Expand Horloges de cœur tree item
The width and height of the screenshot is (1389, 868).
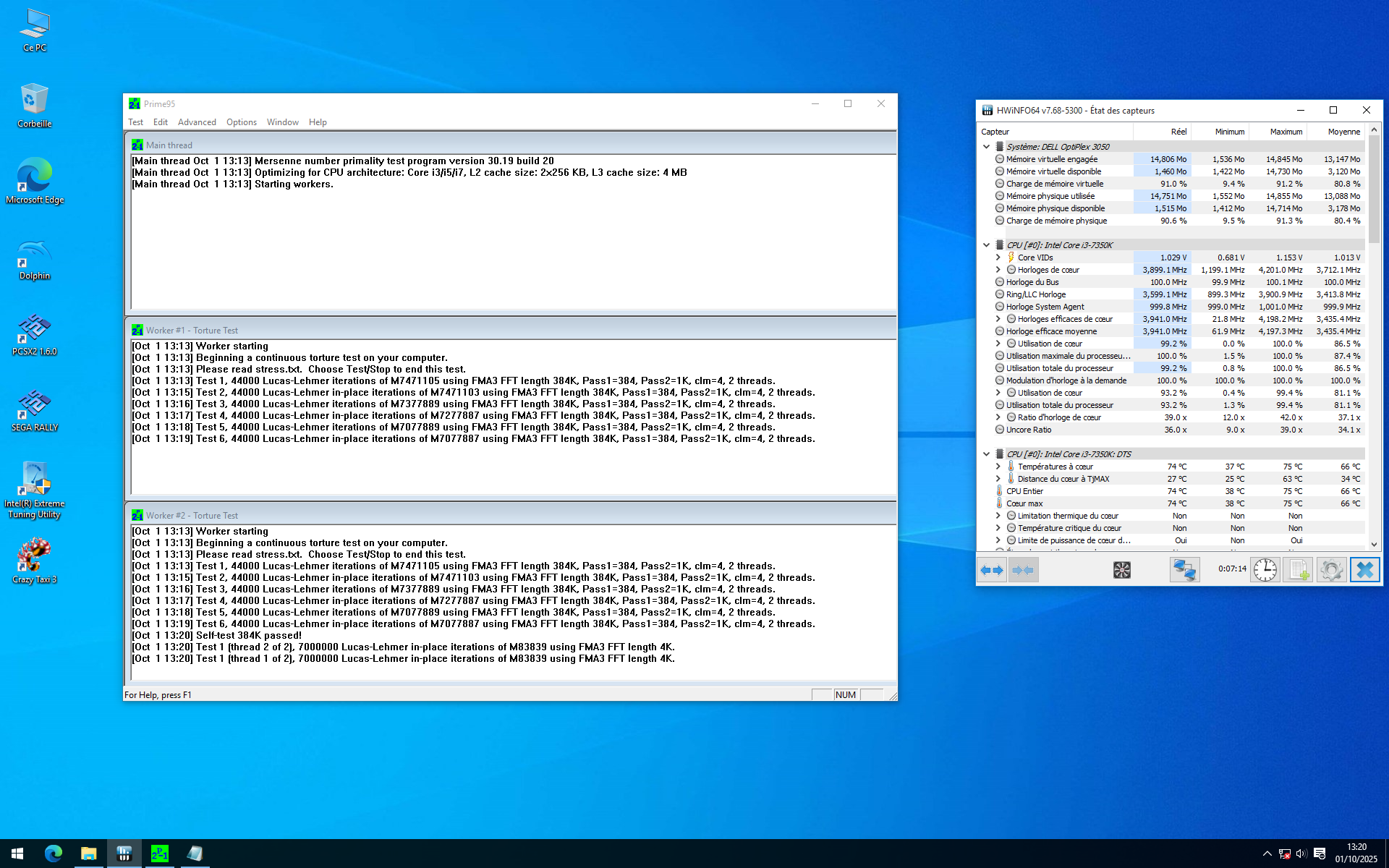coord(998,270)
